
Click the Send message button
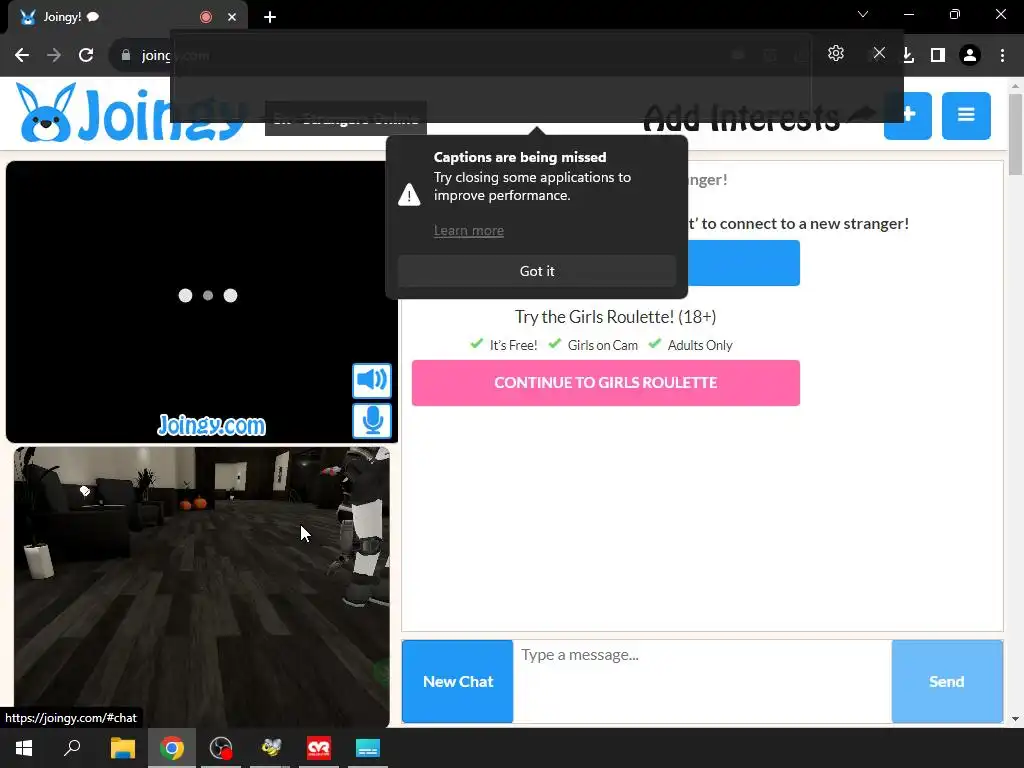click(x=947, y=681)
